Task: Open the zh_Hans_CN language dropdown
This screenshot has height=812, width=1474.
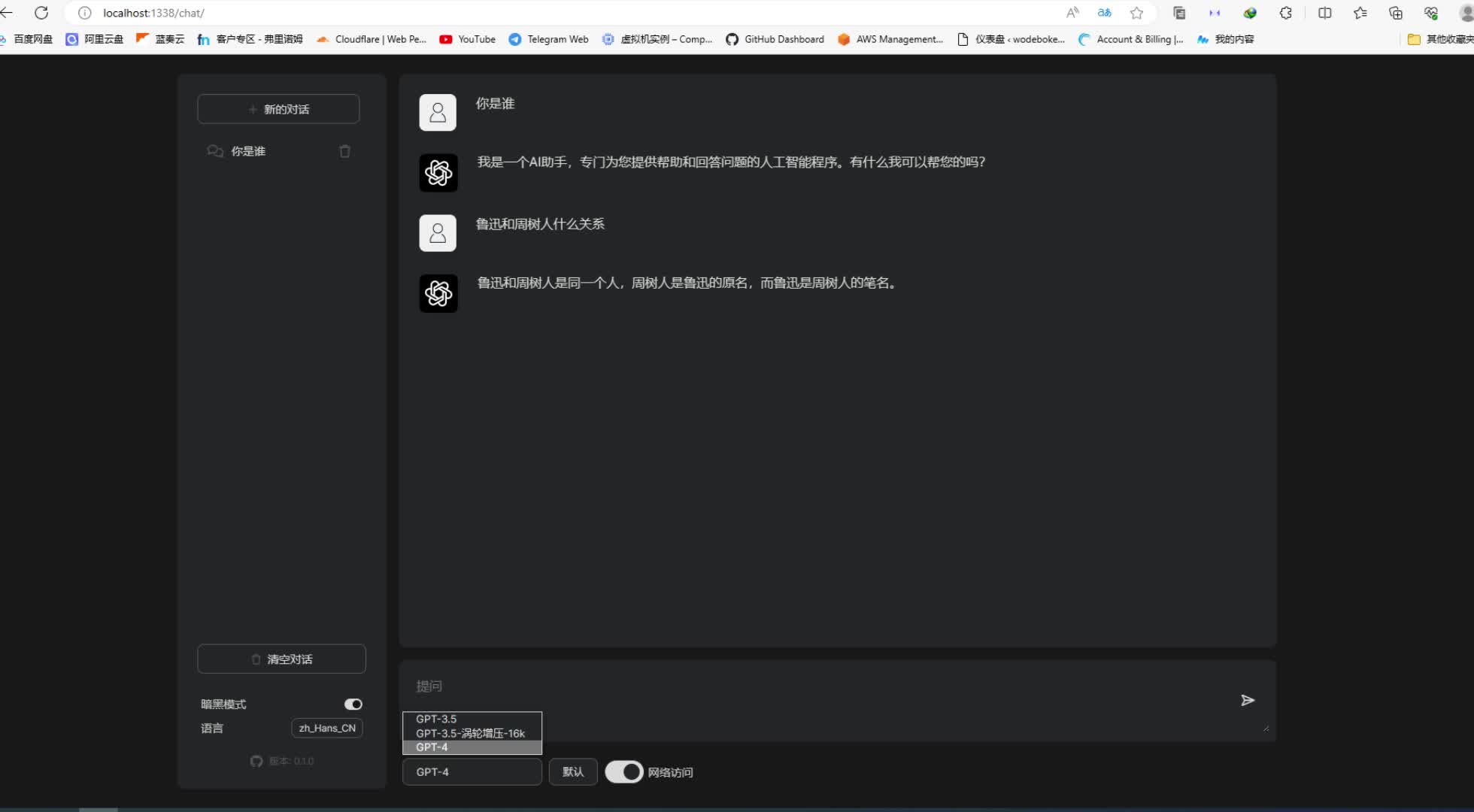Action: (326, 728)
